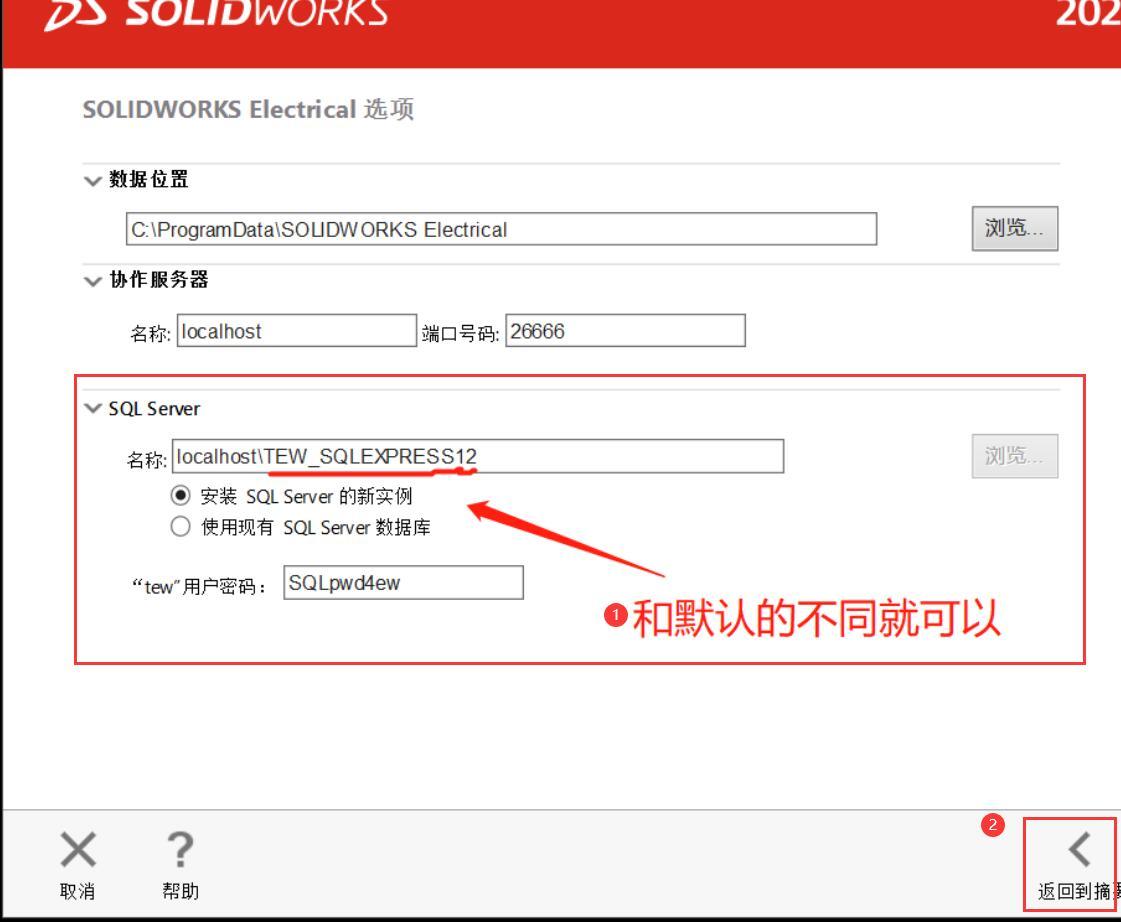Click the 协作服务器 section title
The image size is (1121, 922).
tap(159, 279)
